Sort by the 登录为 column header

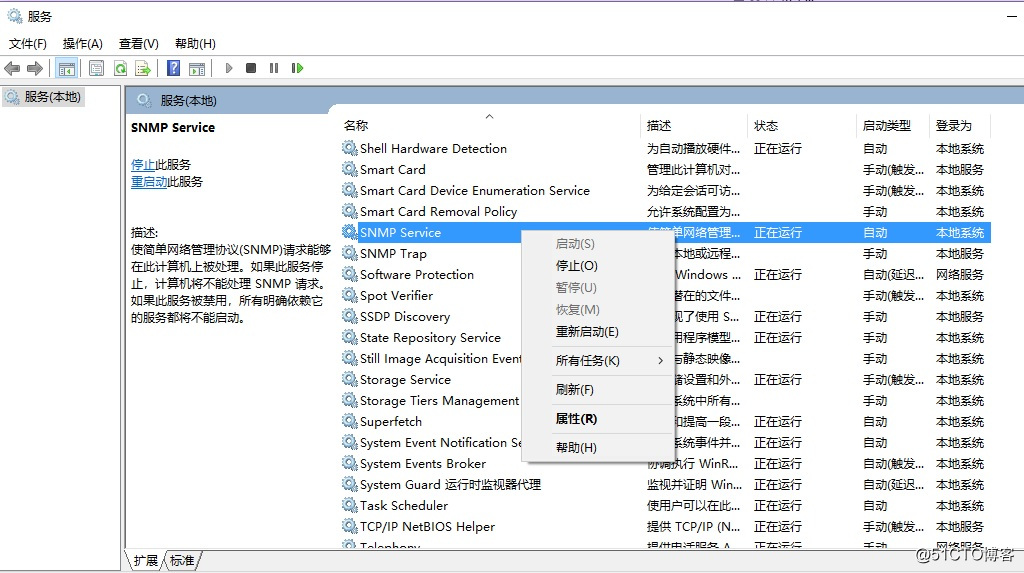pos(961,125)
